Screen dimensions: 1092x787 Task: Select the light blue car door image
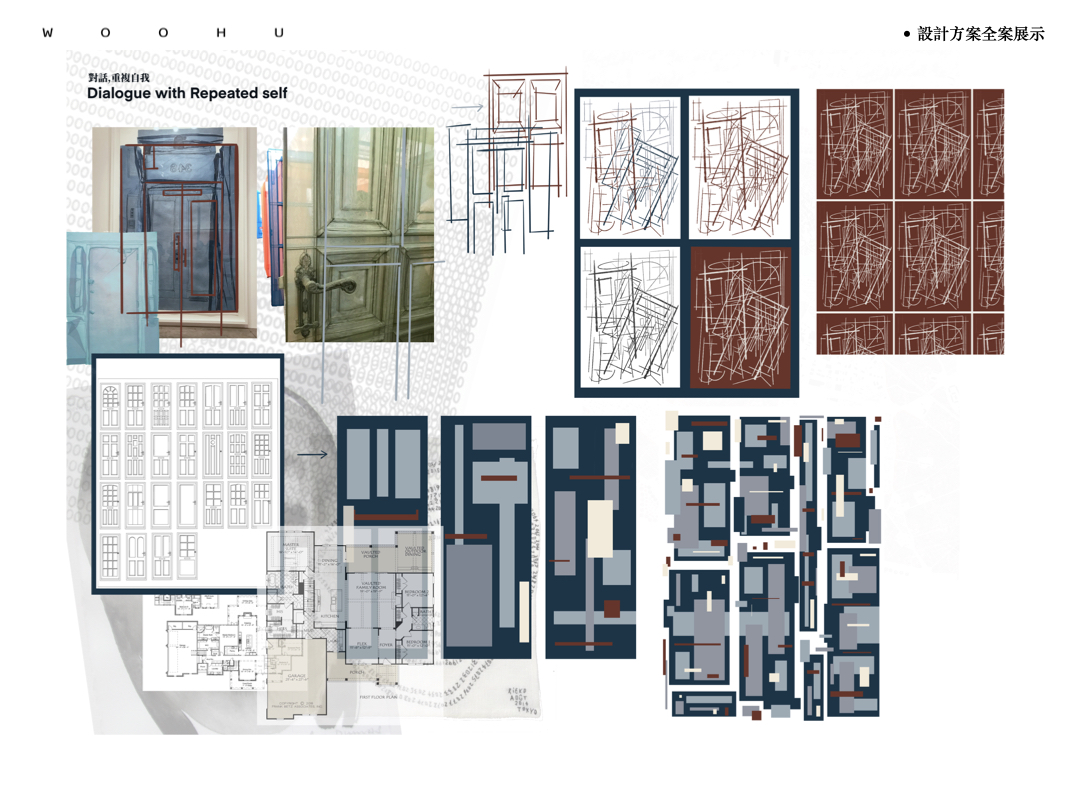coord(112,297)
